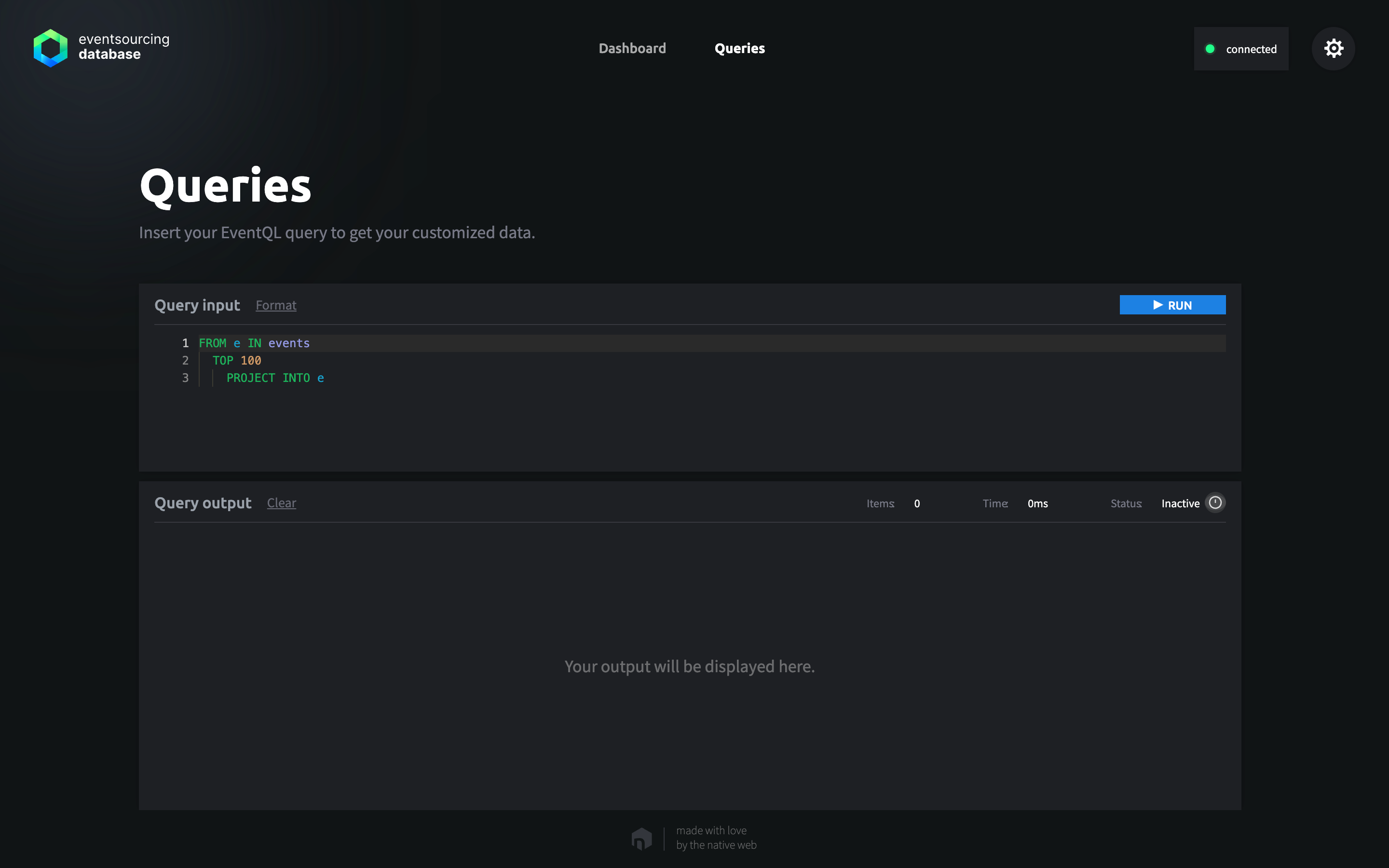Click the Query input panel header
This screenshot has height=868, width=1389.
pos(197,305)
